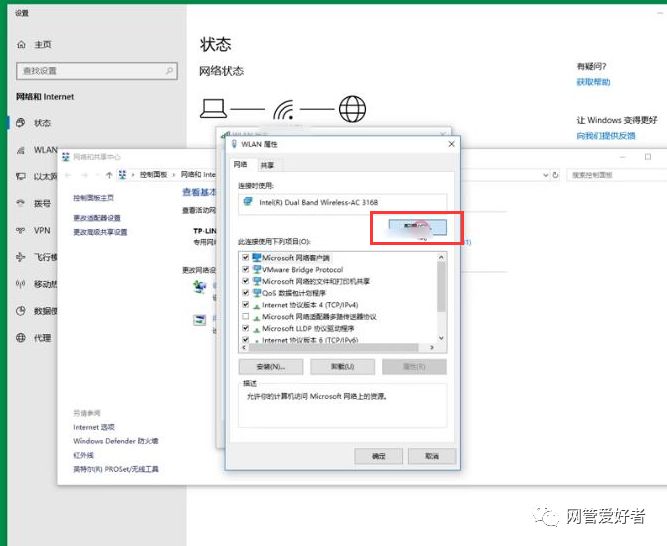Click the Install (N) button
The width and height of the screenshot is (667, 546).
[x=271, y=367]
